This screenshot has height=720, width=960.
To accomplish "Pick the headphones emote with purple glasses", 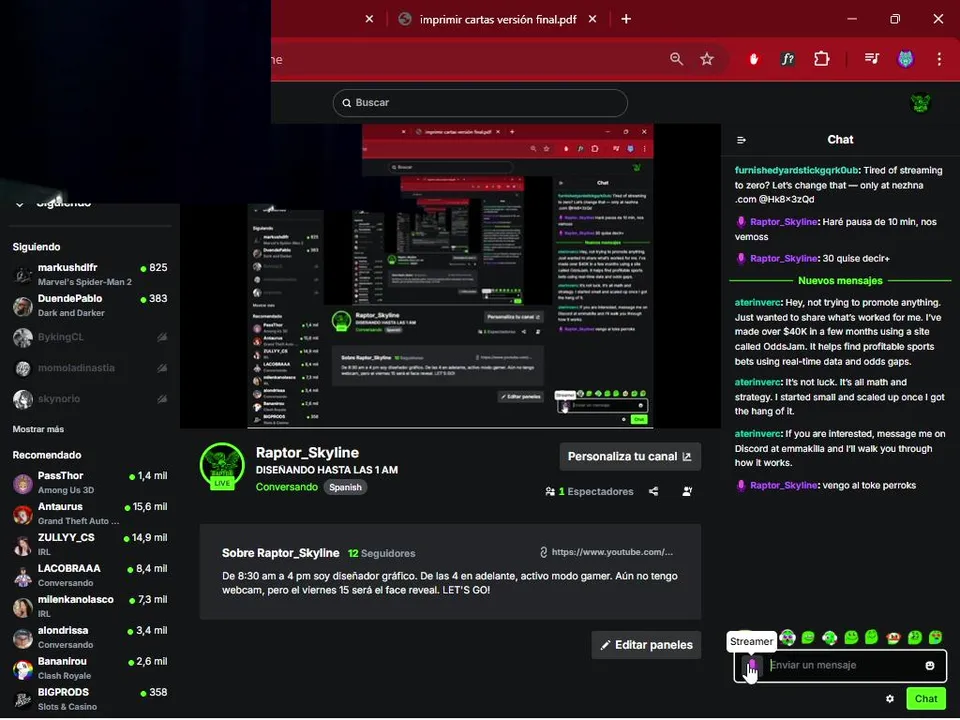I will [x=787, y=638].
